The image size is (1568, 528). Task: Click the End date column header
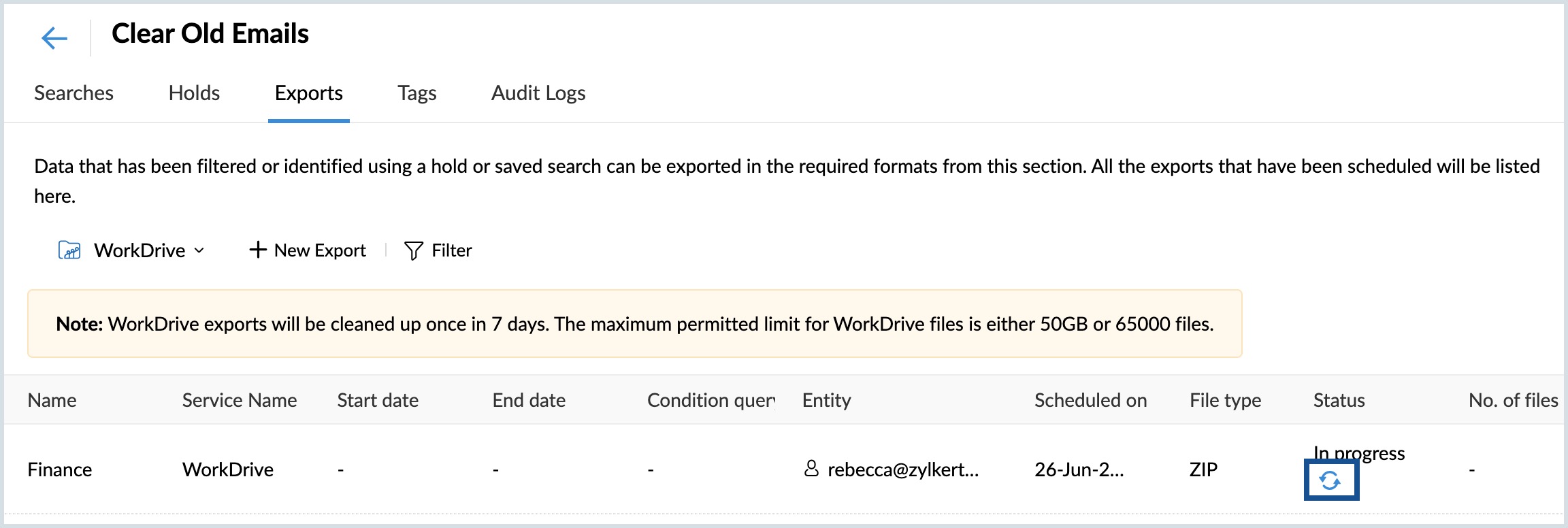tap(529, 400)
